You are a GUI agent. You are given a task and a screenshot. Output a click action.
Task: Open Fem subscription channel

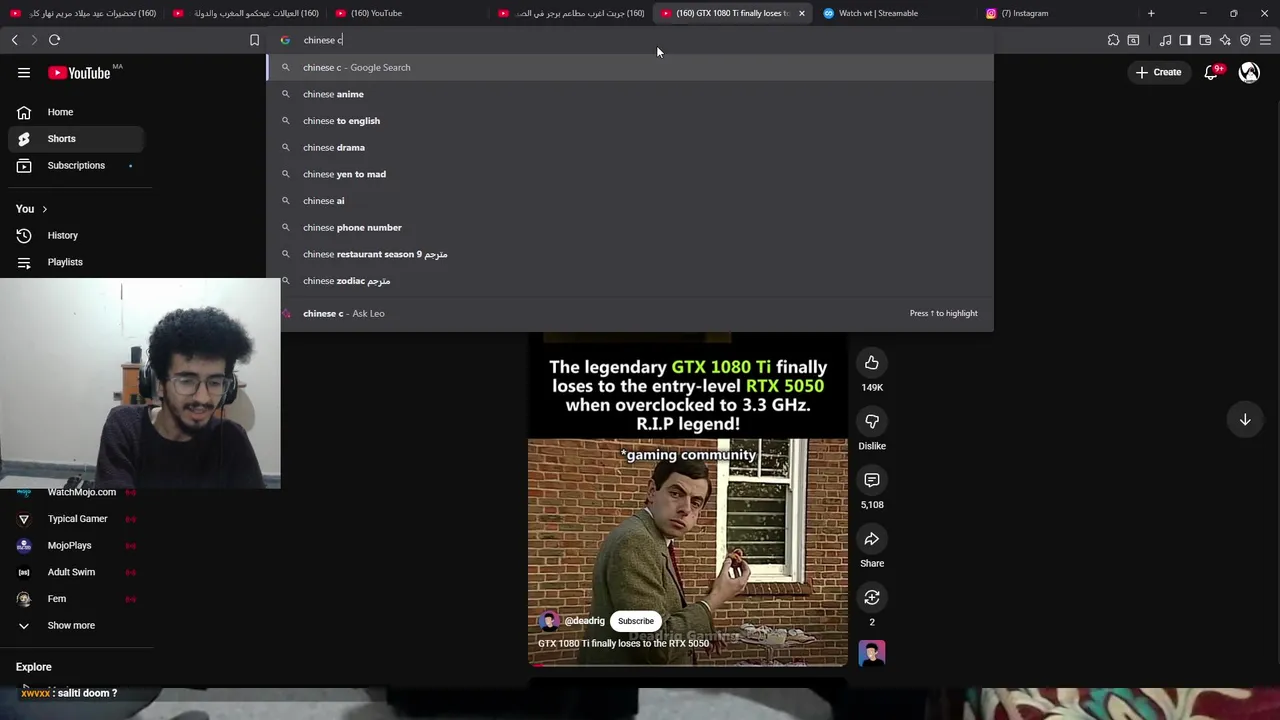click(x=76, y=599)
